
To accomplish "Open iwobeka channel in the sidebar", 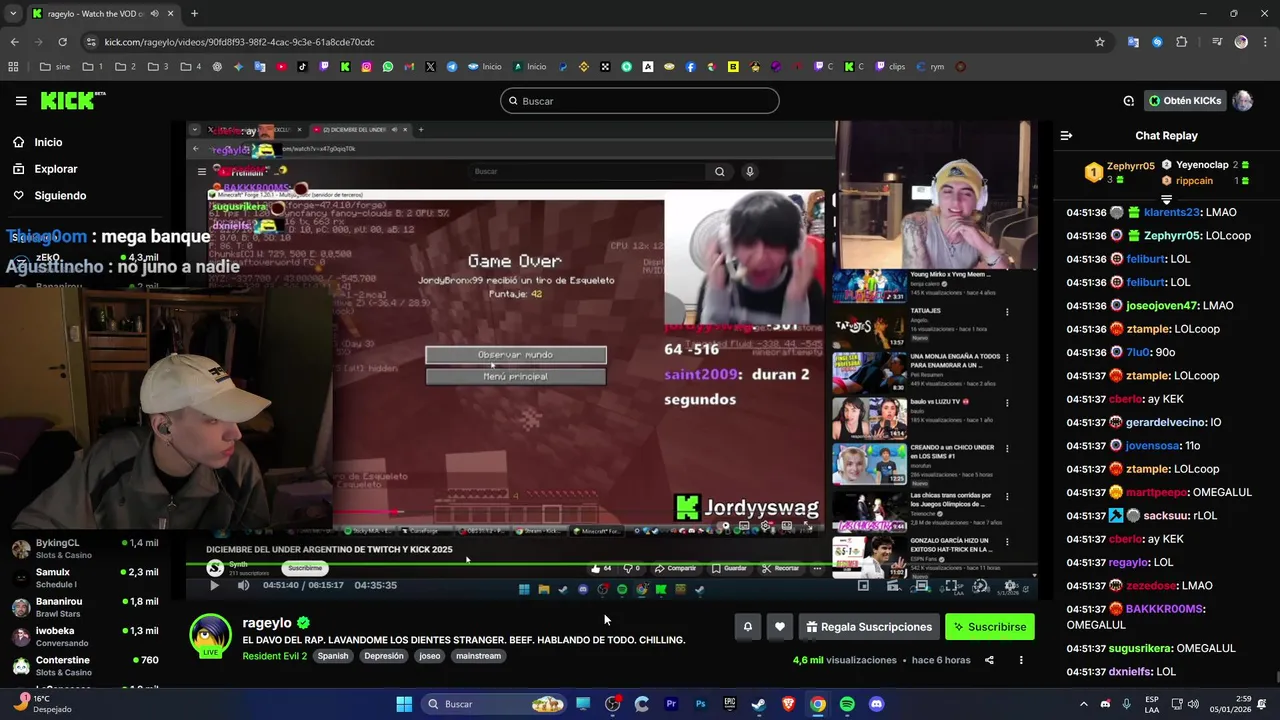I will pos(85,636).
